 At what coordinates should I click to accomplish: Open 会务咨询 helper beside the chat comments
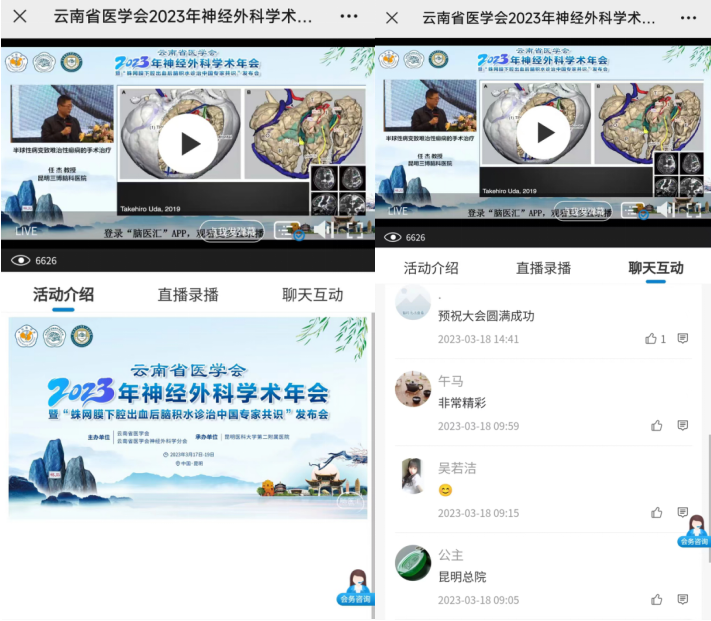click(694, 529)
